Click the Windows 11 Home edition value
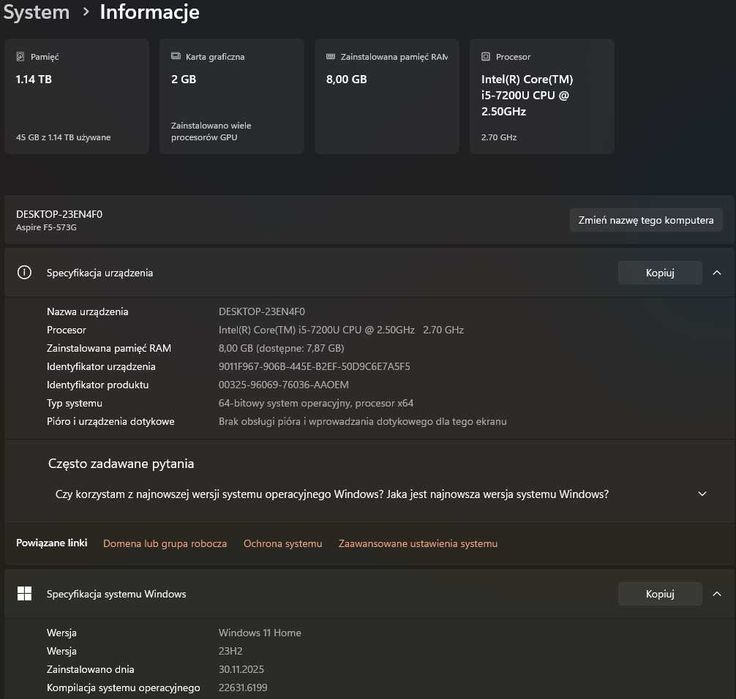The width and height of the screenshot is (736, 699). point(260,632)
